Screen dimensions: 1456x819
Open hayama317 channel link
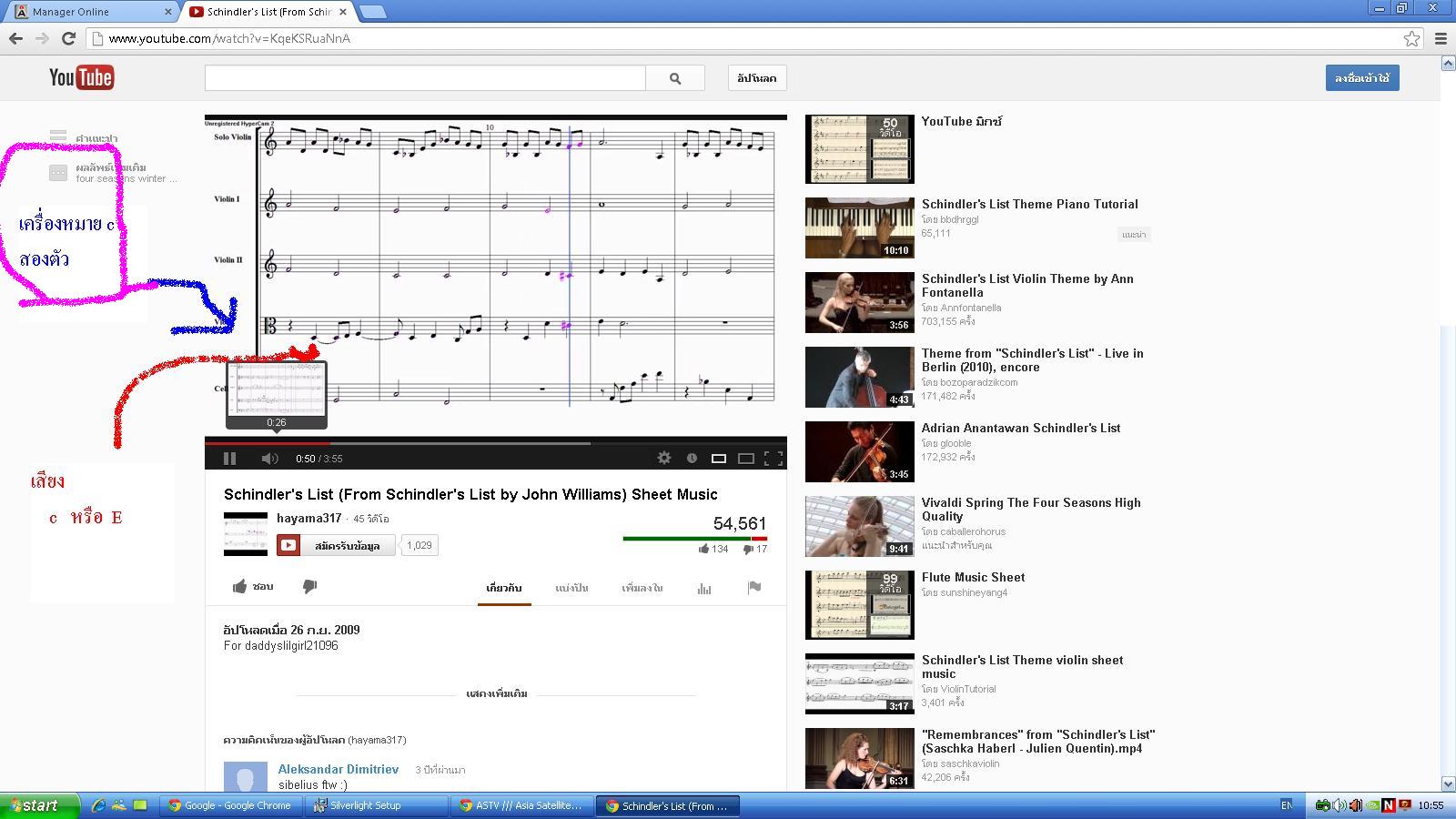point(308,518)
